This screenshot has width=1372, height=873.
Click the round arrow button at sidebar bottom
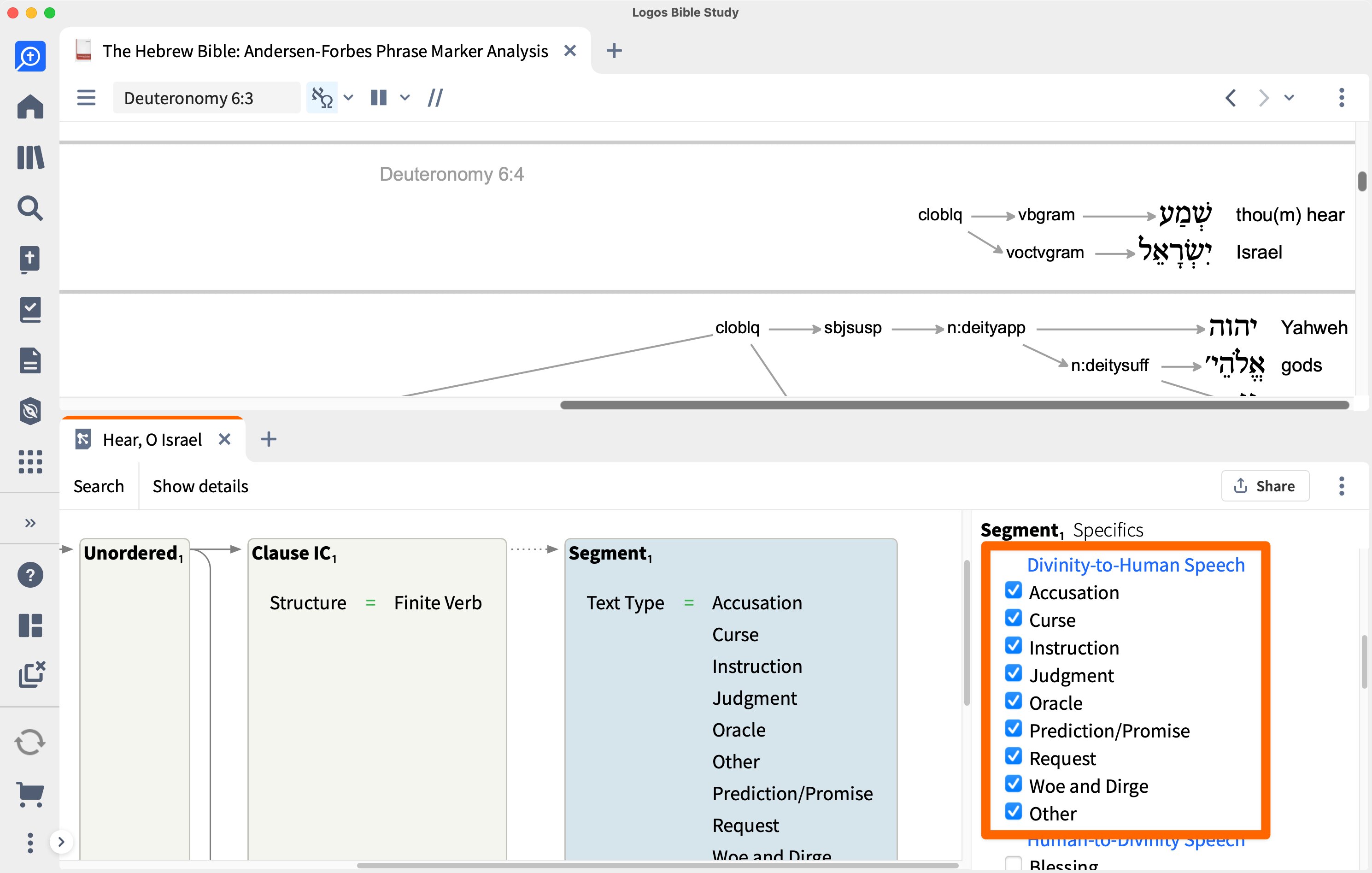(61, 842)
